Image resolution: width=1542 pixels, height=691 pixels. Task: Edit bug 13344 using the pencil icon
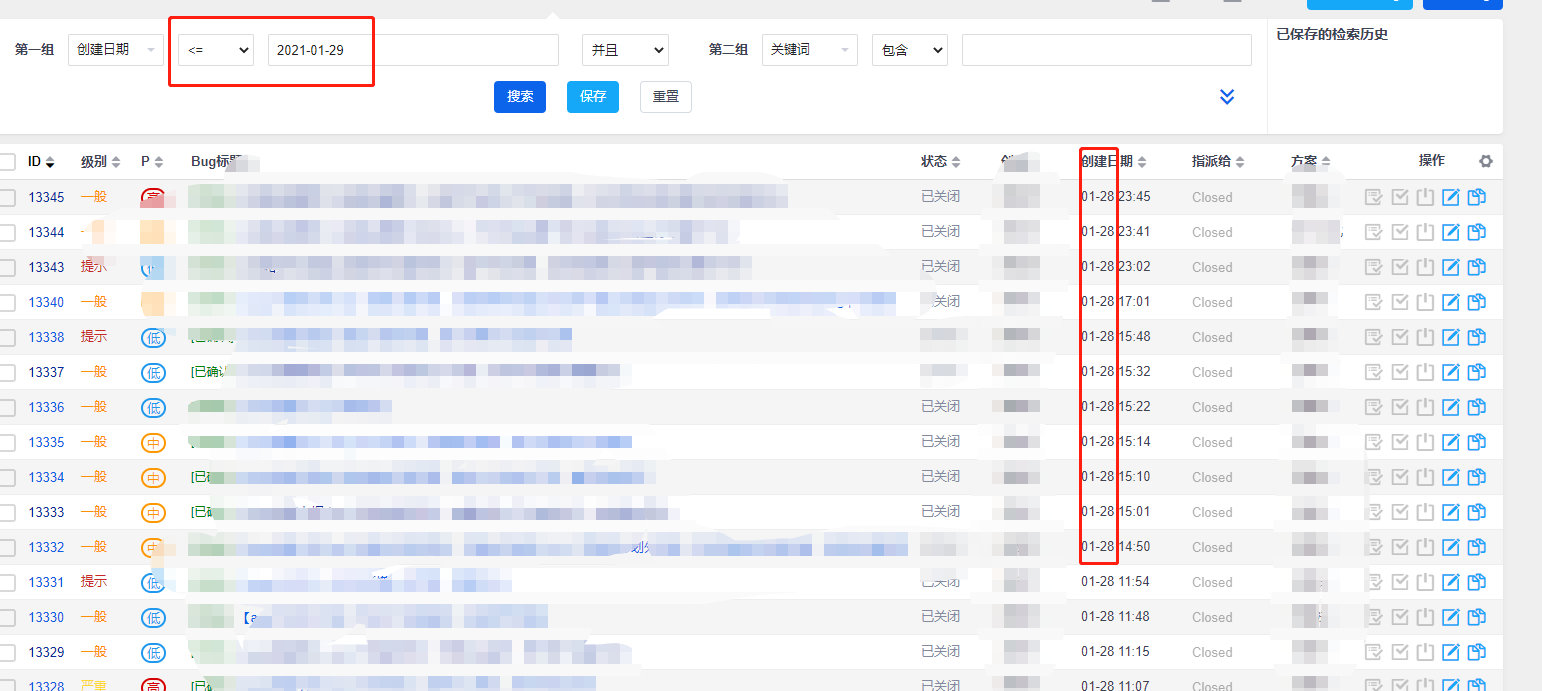pos(1451,232)
